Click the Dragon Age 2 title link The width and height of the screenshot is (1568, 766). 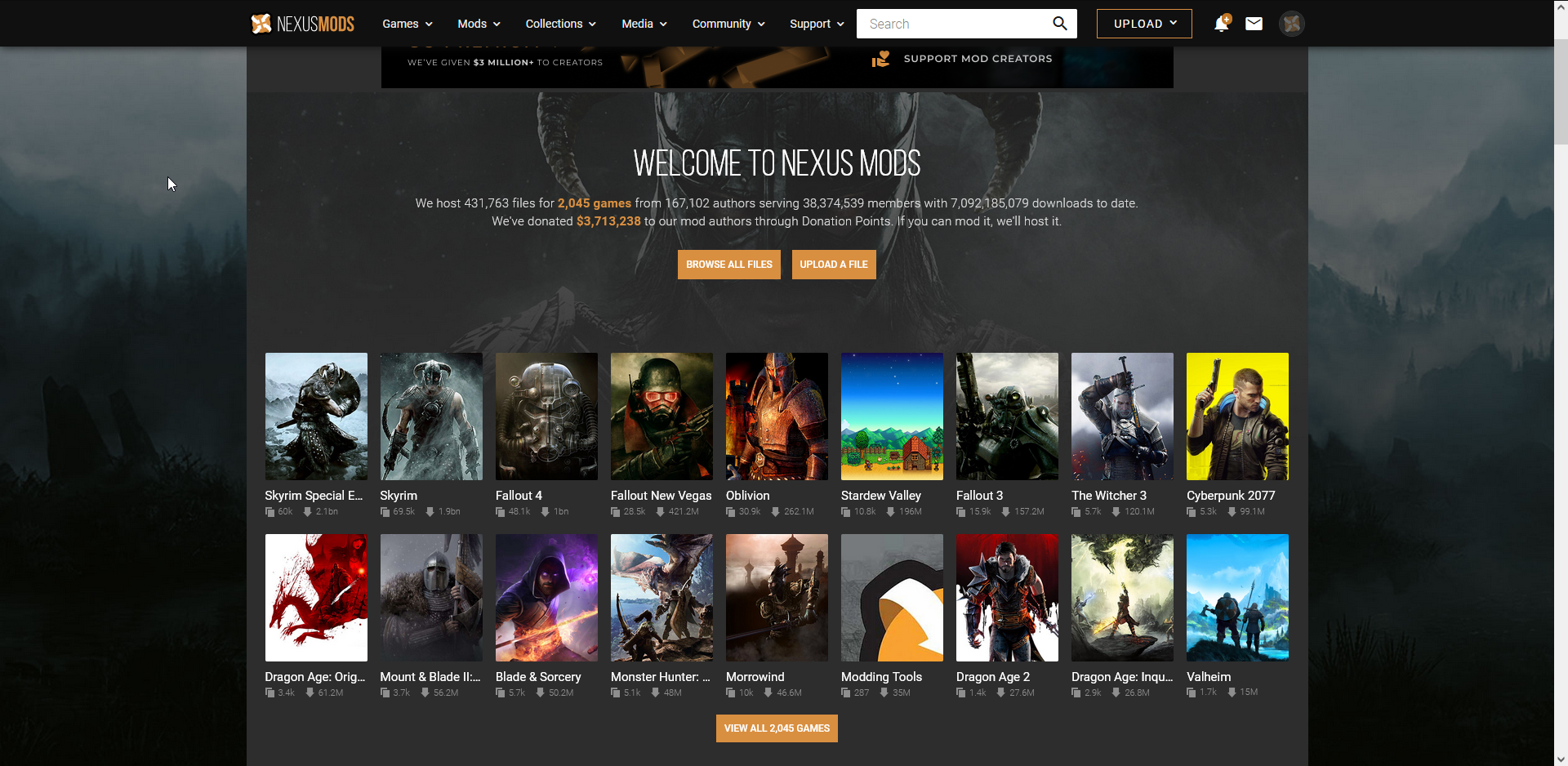point(993,677)
